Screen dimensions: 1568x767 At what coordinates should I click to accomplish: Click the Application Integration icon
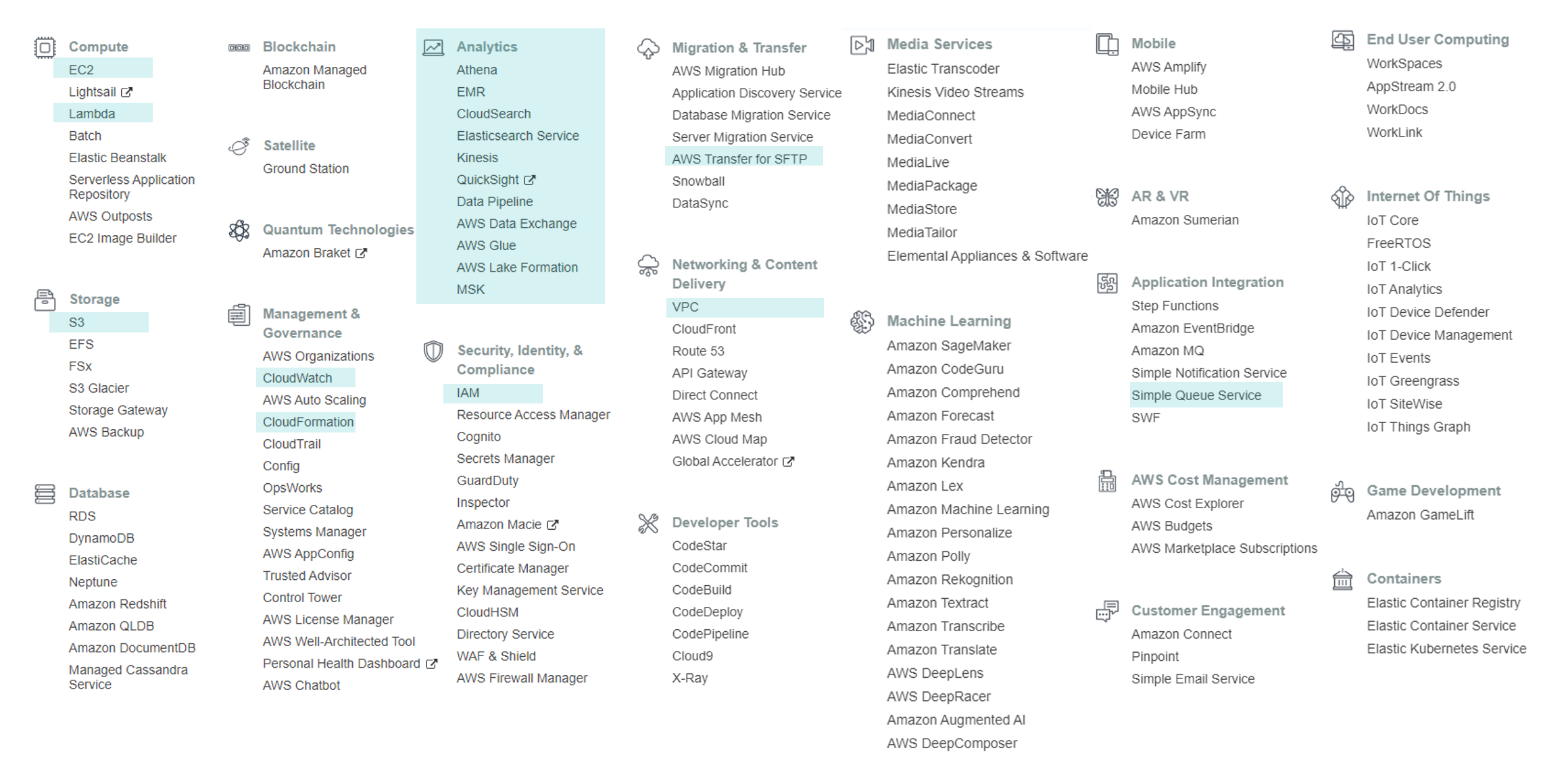click(x=1107, y=282)
